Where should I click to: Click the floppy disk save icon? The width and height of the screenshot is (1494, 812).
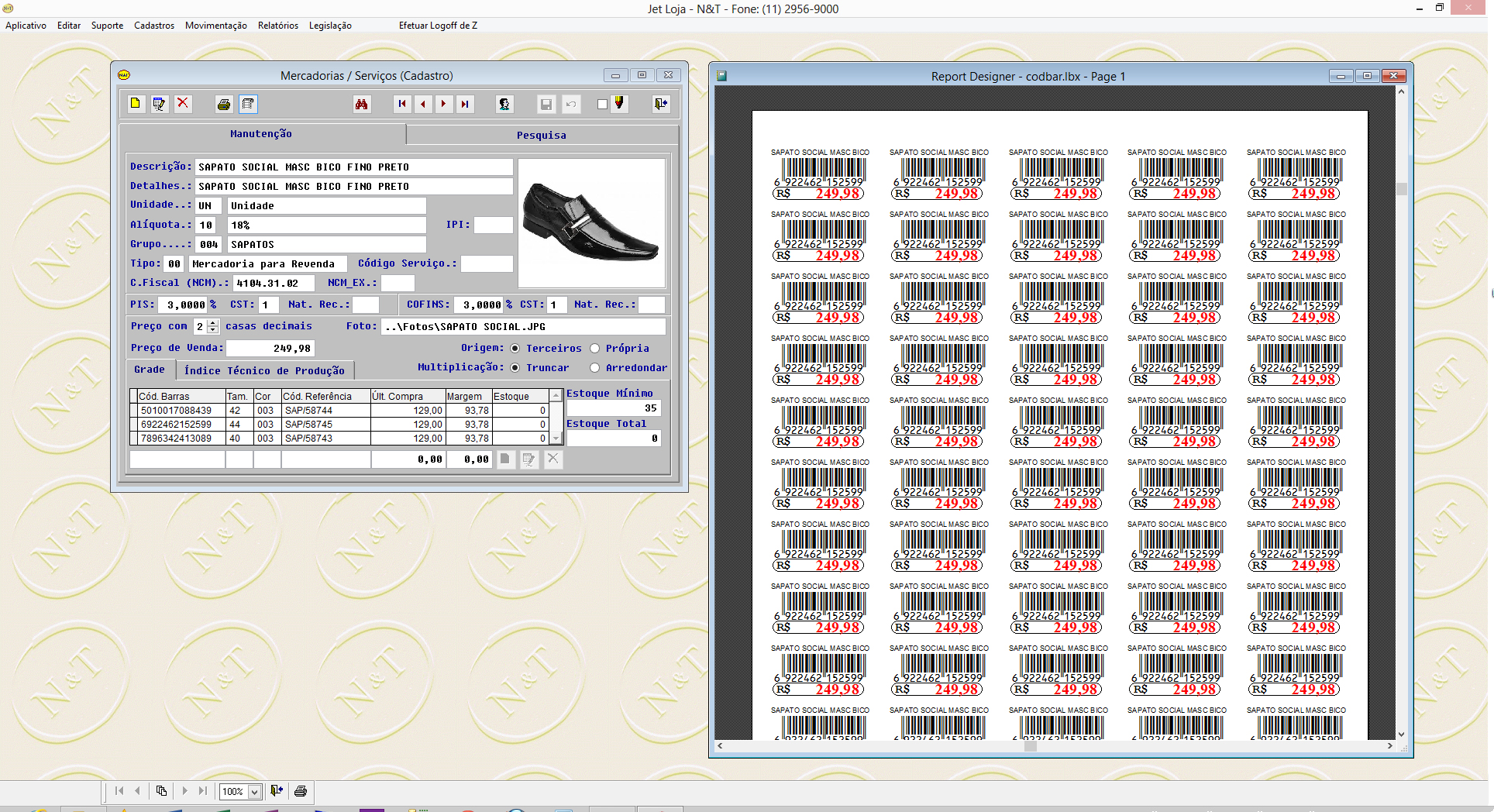point(546,104)
